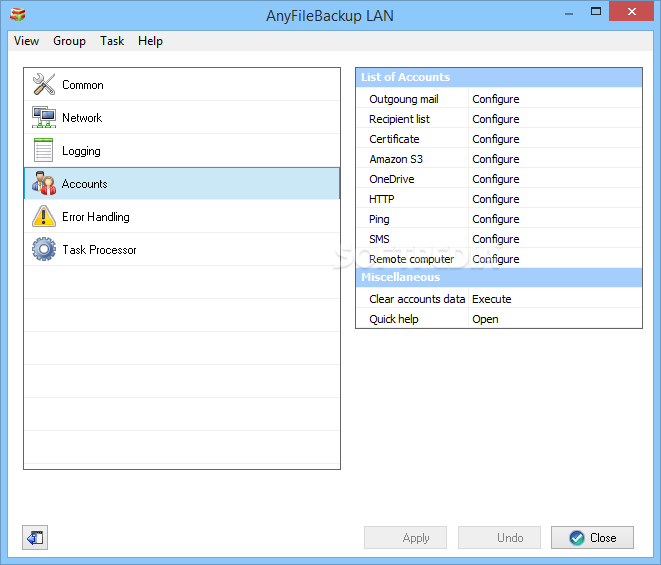
Task: Click the Certificate label
Action: [x=394, y=139]
